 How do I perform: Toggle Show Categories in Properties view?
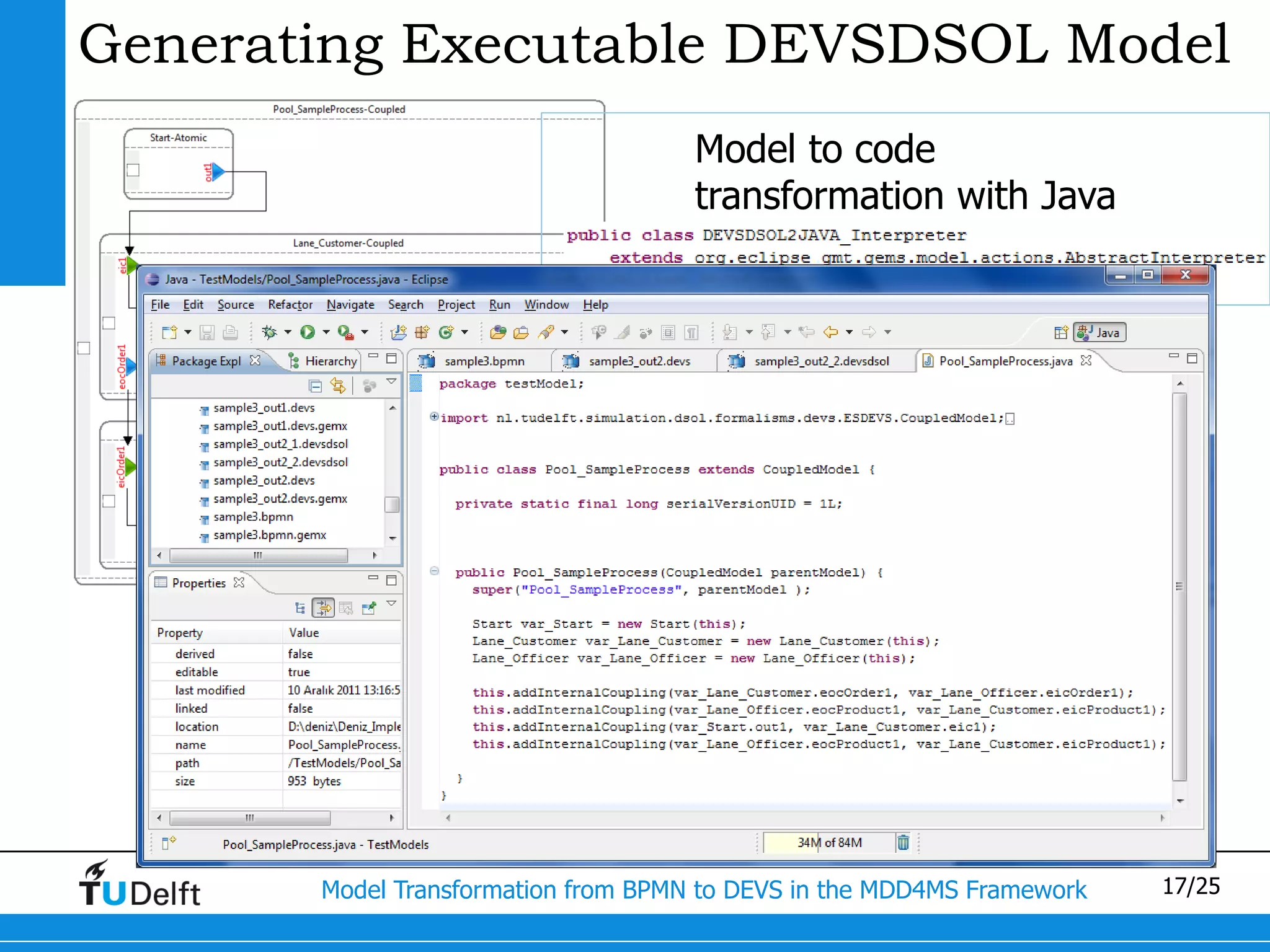(x=300, y=608)
